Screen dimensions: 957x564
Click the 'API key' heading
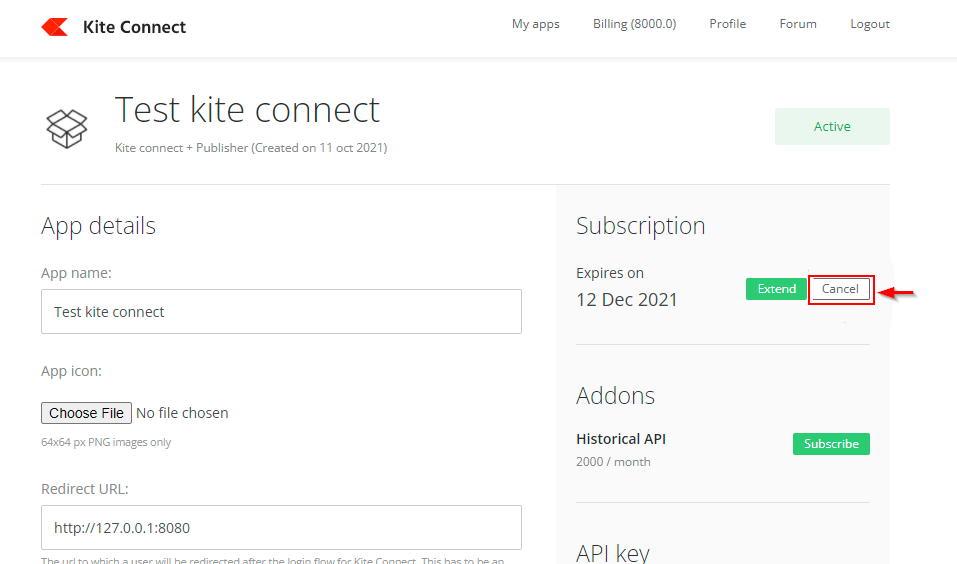pyautogui.click(x=613, y=552)
